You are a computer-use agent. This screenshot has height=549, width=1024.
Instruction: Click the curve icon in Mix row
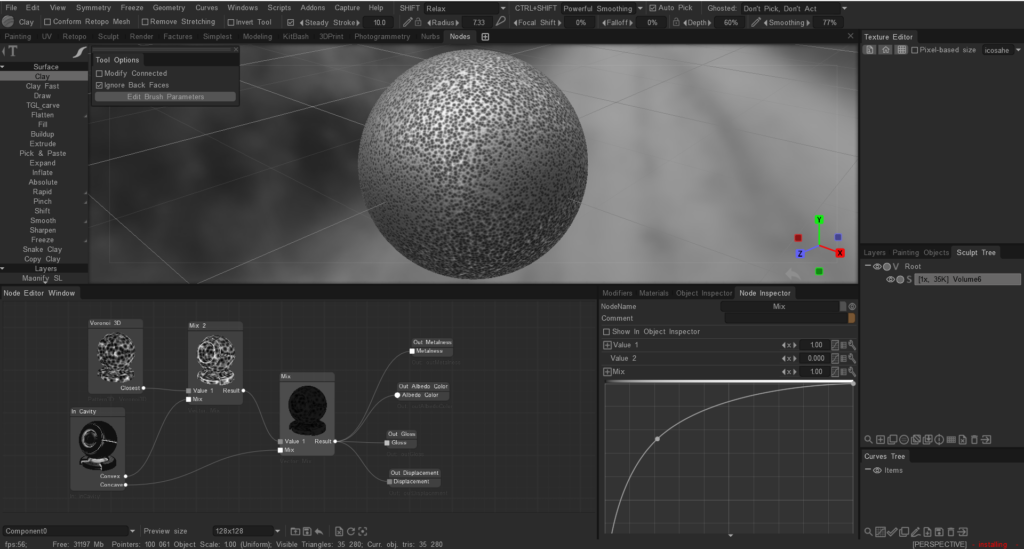pyautogui.click(x=835, y=371)
